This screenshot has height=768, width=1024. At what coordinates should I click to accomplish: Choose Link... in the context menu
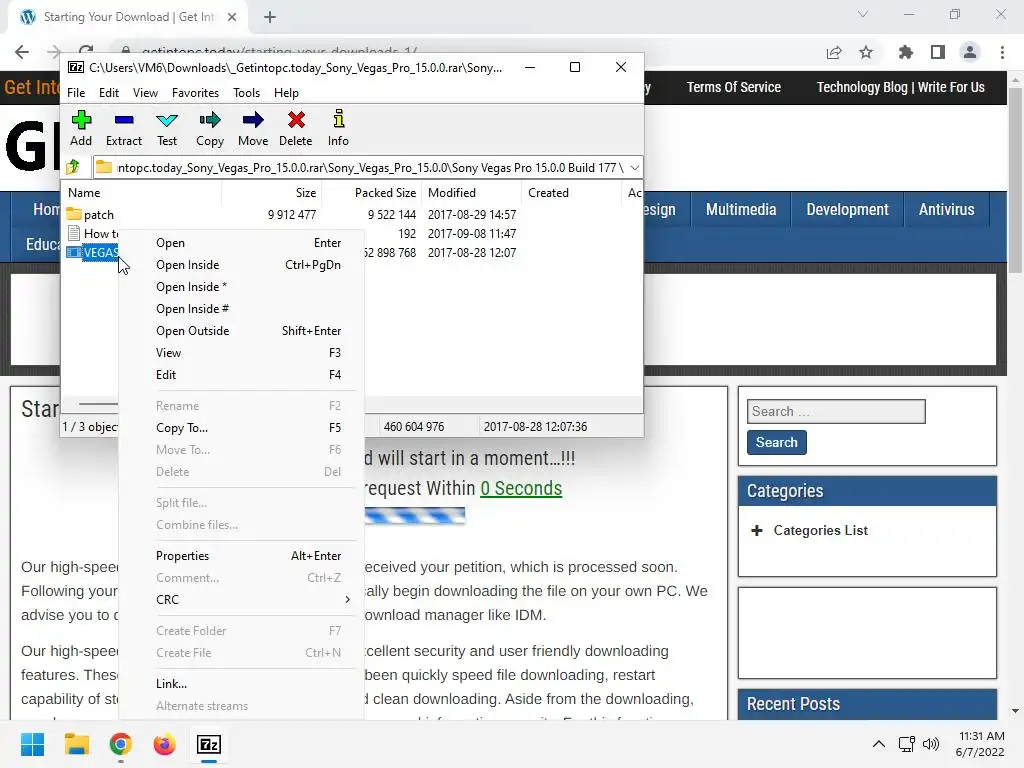coord(241,684)
